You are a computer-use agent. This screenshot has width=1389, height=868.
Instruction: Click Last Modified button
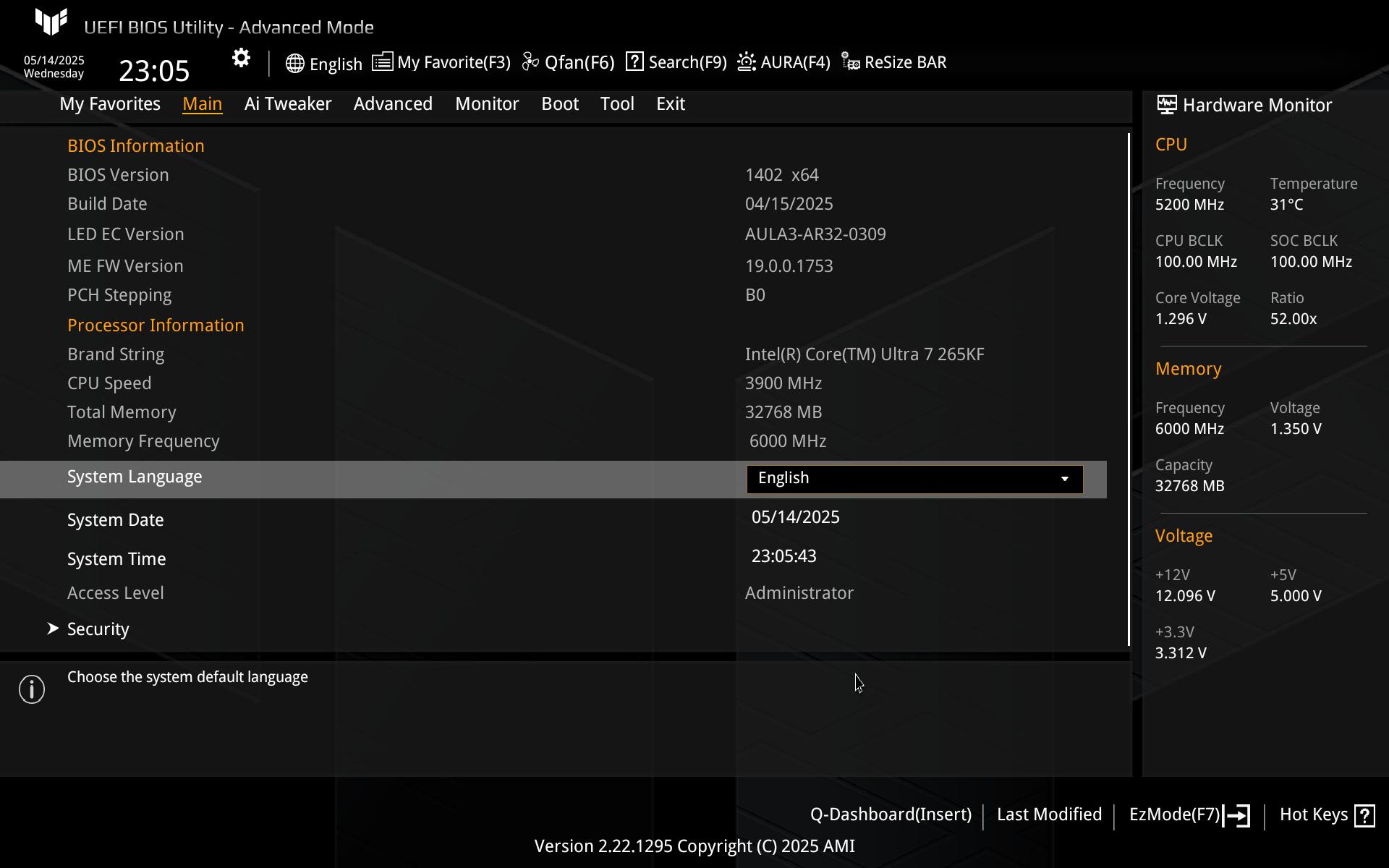click(1049, 814)
